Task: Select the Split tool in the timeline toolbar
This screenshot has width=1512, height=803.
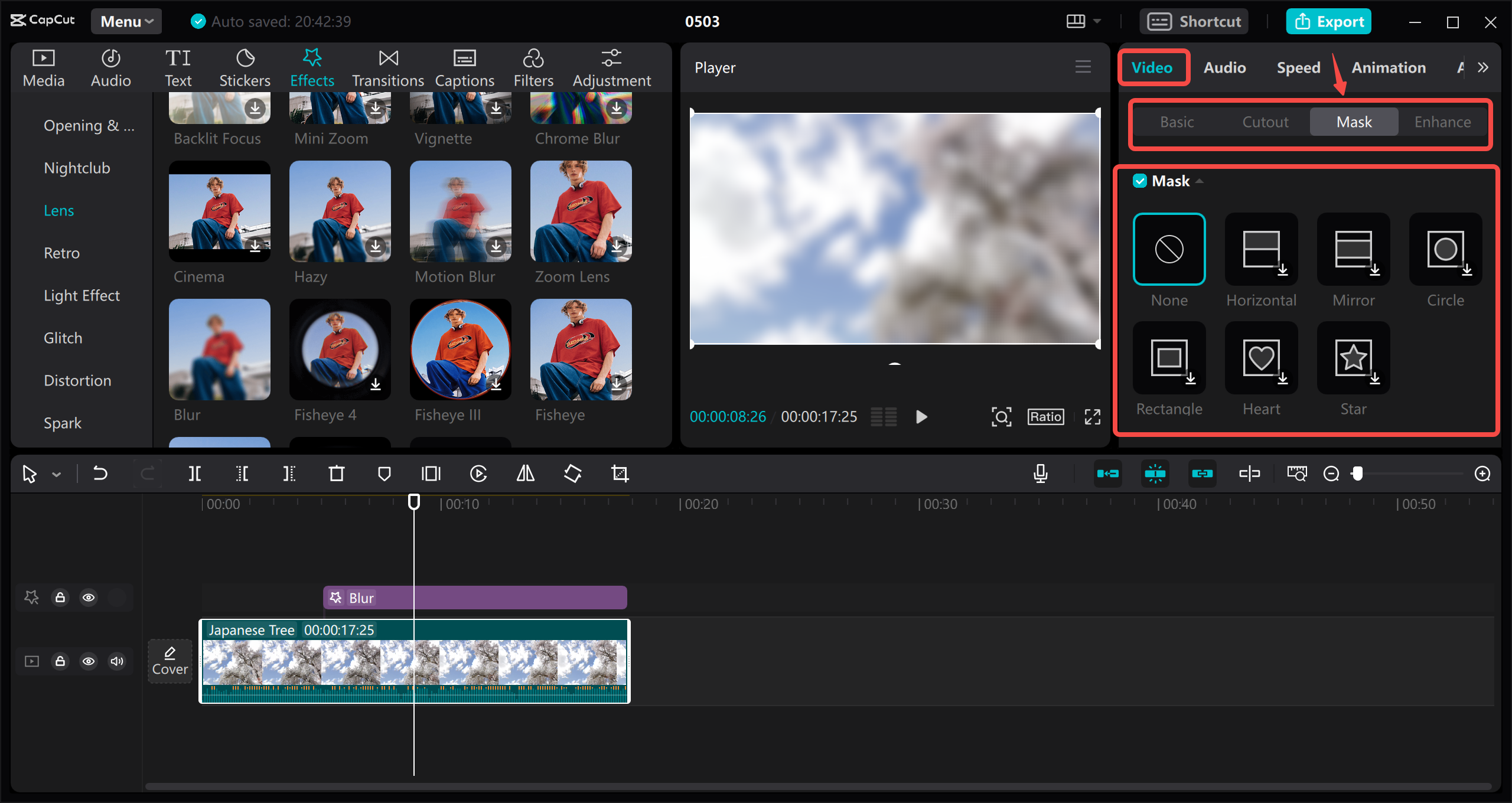Action: pyautogui.click(x=194, y=473)
